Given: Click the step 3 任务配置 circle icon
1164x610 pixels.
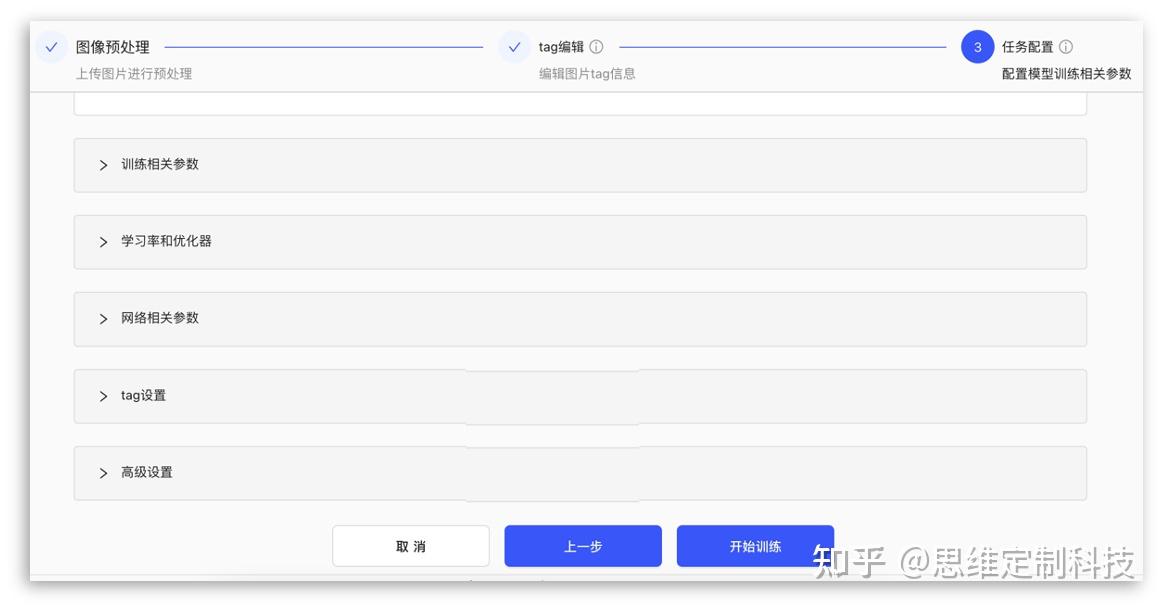Looking at the screenshot, I should coord(978,47).
